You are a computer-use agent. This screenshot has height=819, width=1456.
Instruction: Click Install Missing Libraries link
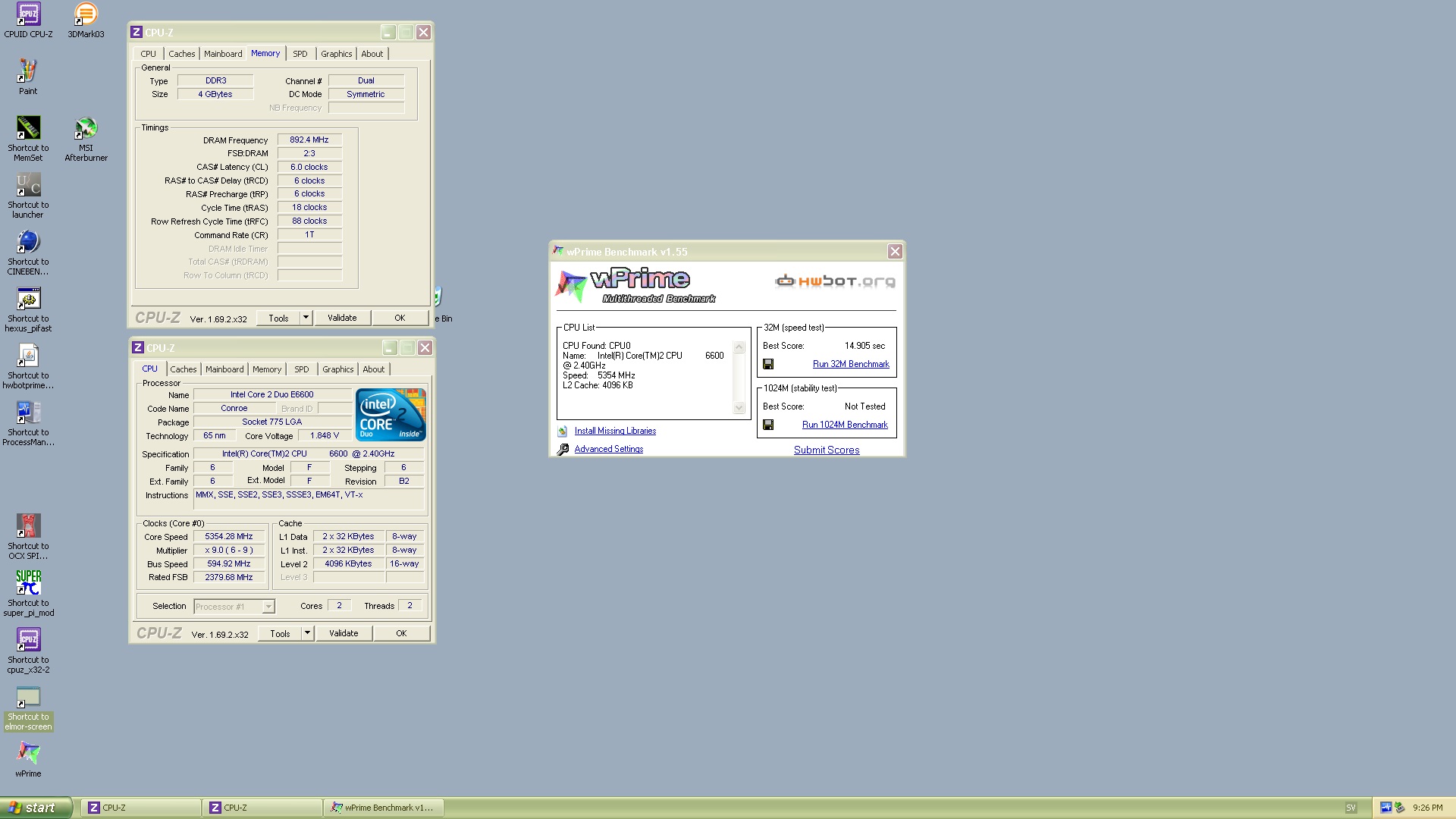tap(615, 431)
